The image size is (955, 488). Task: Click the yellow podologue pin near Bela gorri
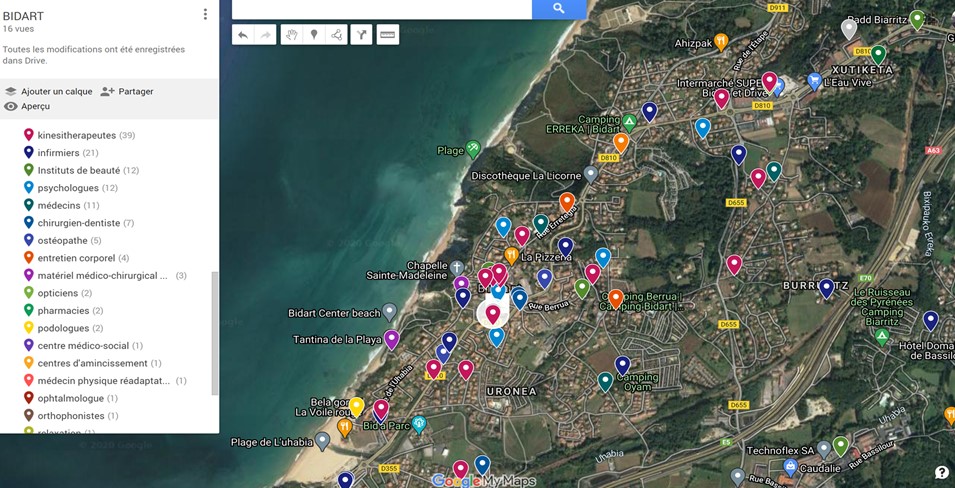pos(356,406)
